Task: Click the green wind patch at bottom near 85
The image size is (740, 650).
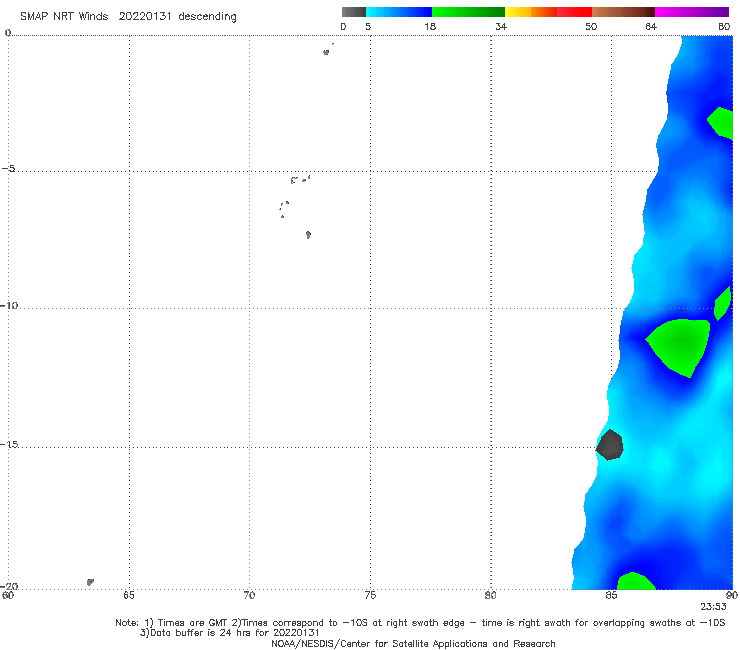Action: pyautogui.click(x=635, y=582)
